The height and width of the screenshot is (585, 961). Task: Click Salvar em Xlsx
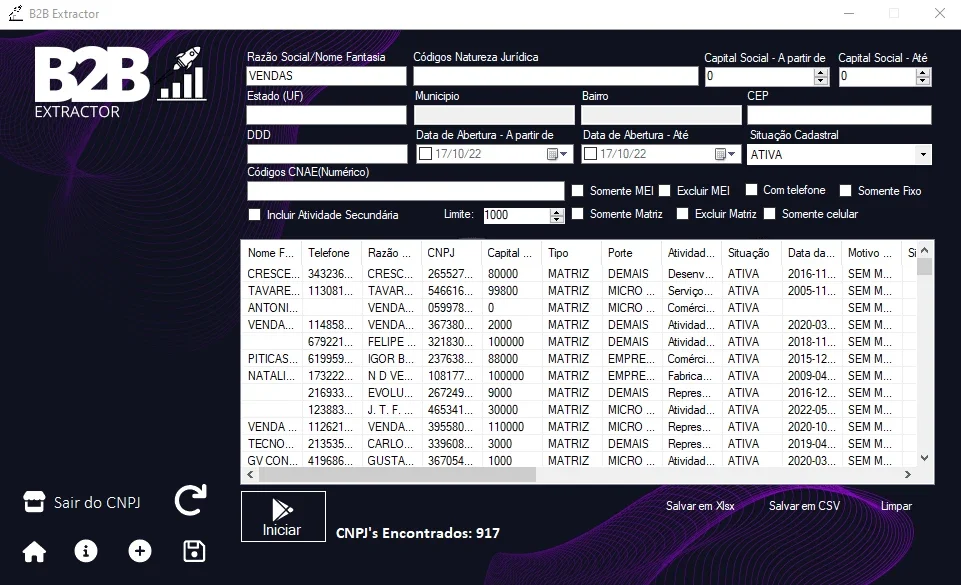[700, 506]
